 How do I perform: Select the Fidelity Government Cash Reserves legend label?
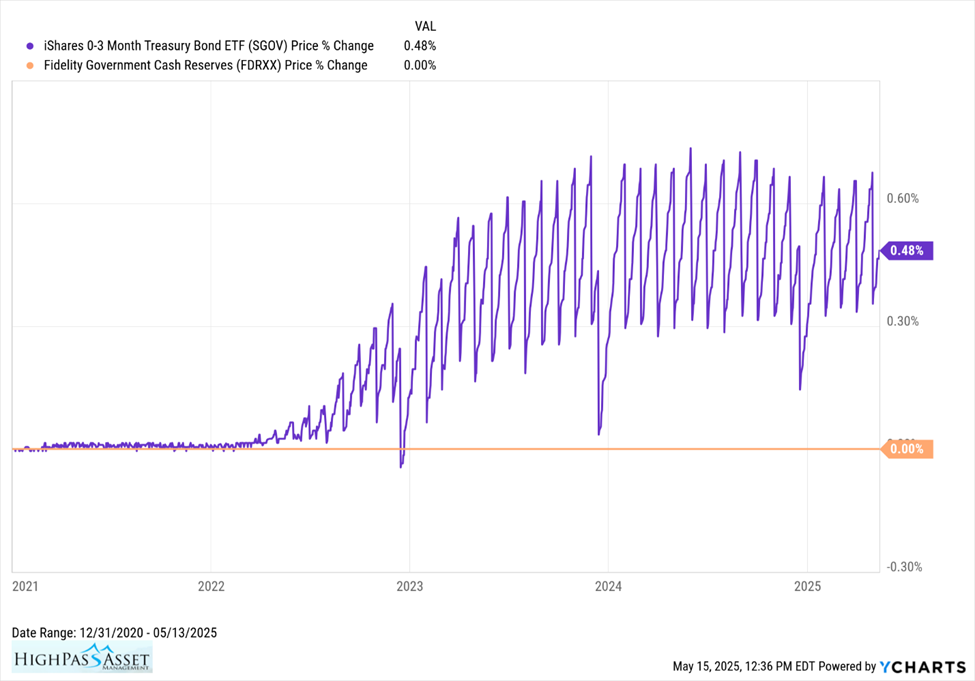(x=206, y=65)
